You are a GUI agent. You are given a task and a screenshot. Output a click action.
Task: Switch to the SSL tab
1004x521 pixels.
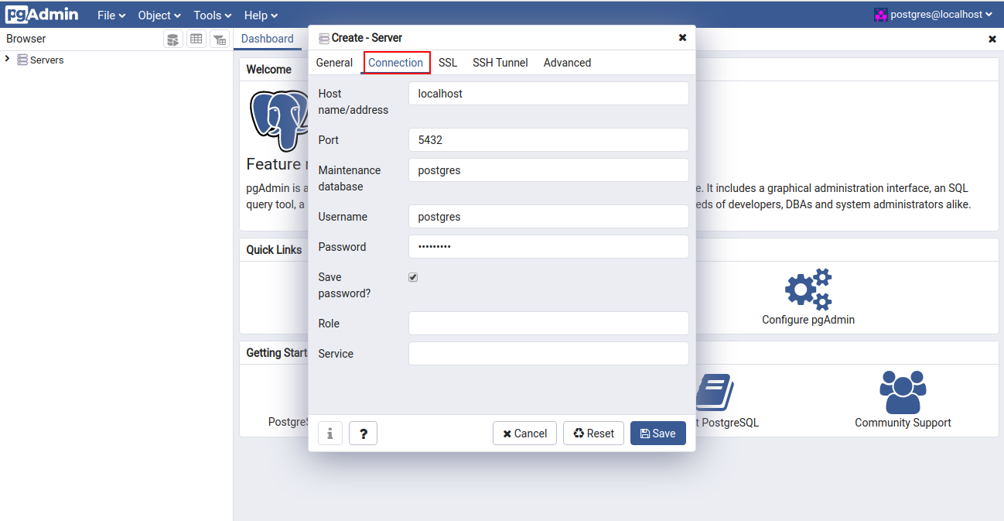point(448,63)
